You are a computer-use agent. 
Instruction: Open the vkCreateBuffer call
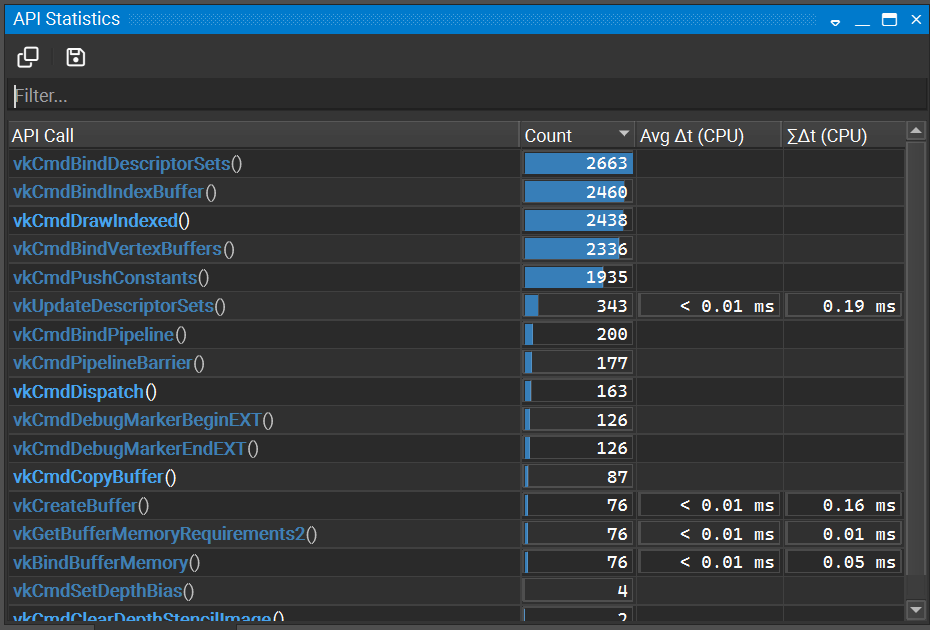(x=70, y=505)
